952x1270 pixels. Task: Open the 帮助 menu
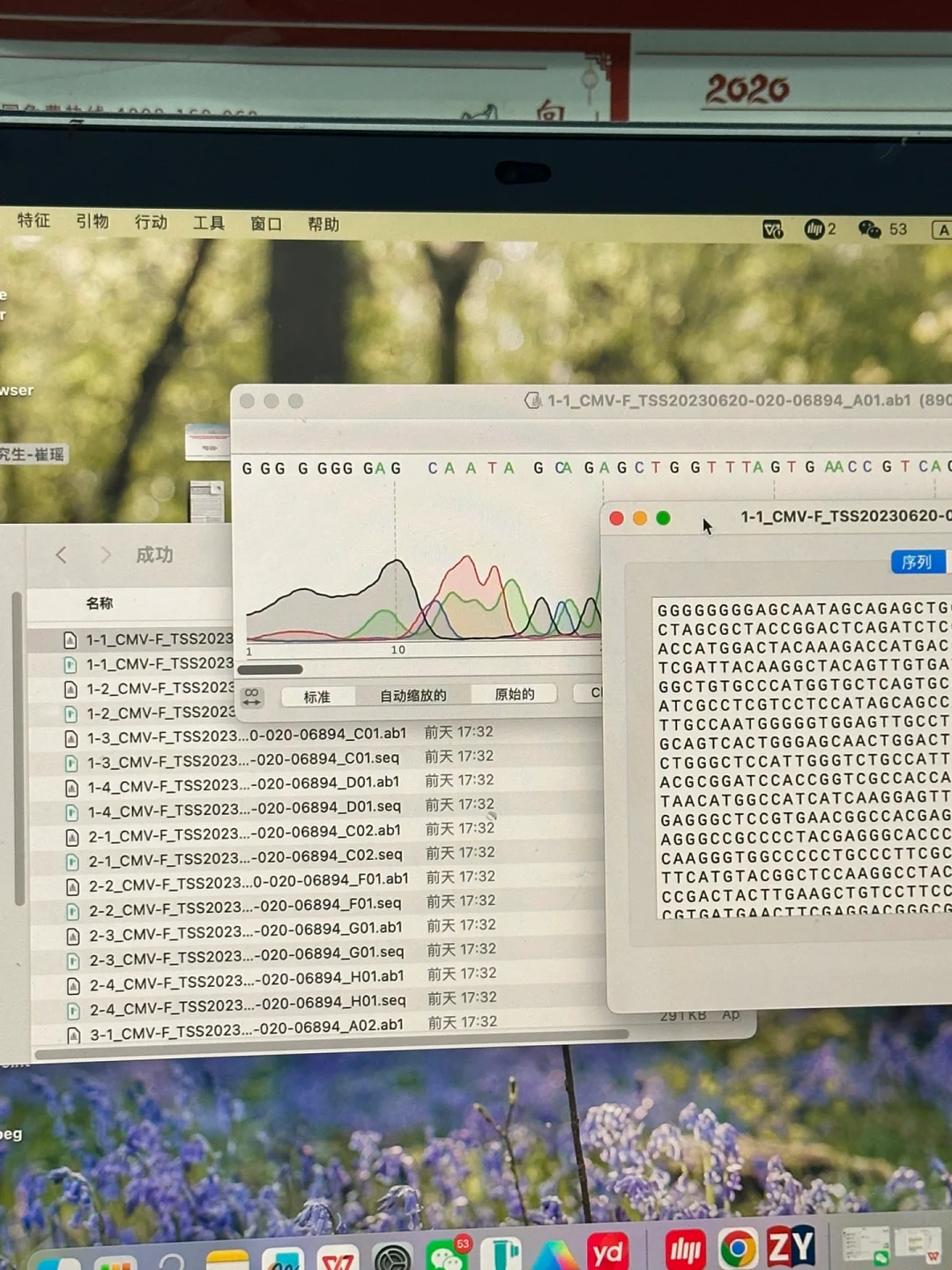pos(324,225)
